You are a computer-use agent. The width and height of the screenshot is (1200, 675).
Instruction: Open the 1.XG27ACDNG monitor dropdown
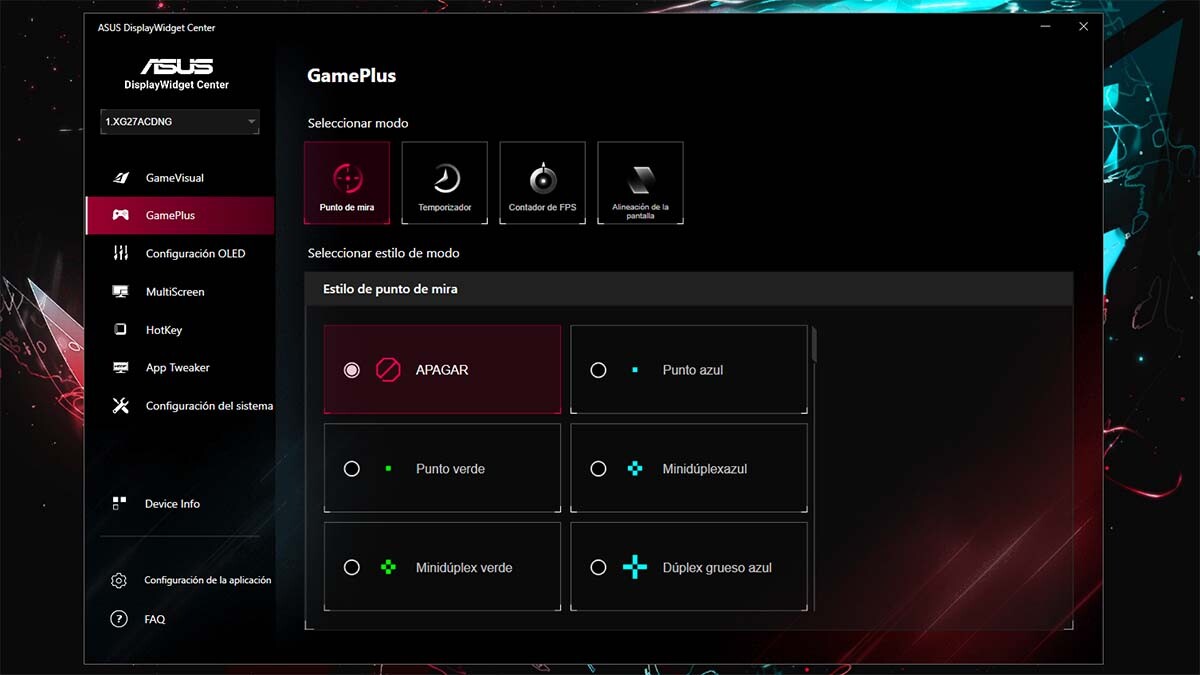[180, 122]
